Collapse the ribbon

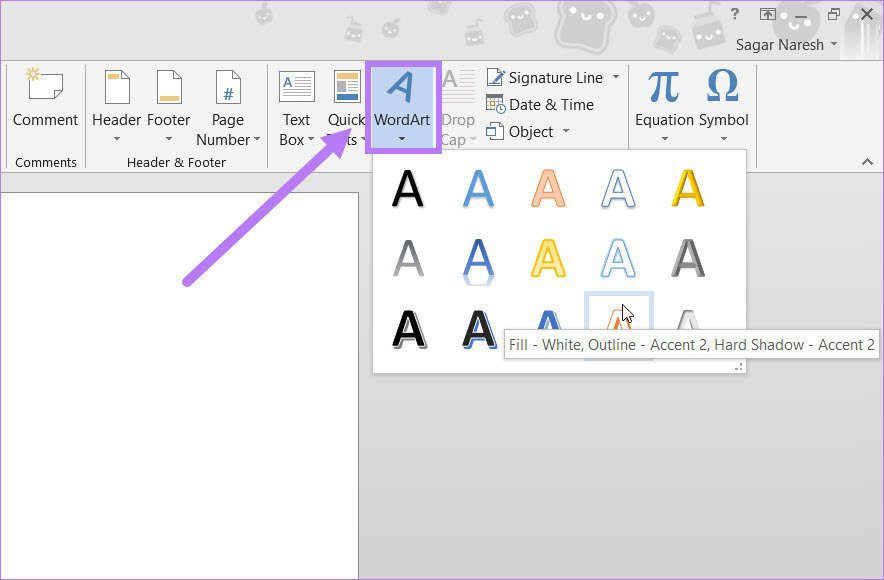pos(867,162)
